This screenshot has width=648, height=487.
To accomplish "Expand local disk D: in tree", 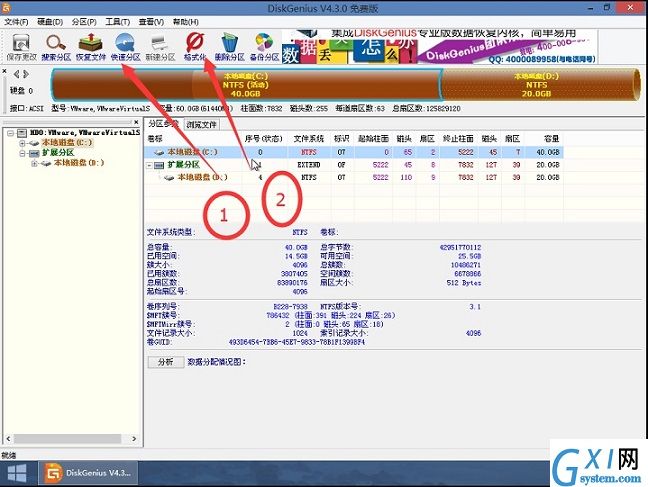I will tap(34, 163).
